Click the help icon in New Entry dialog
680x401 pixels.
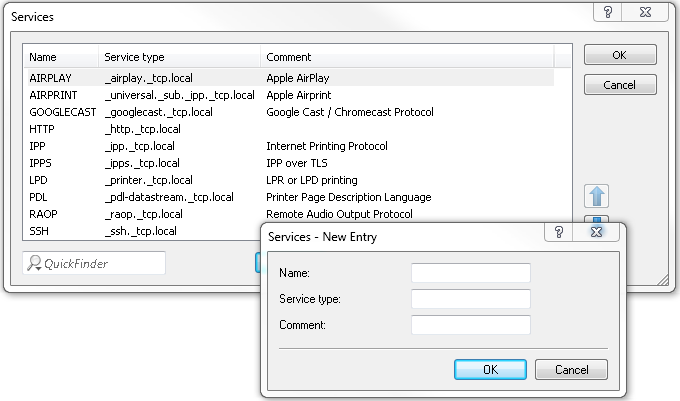(x=559, y=232)
